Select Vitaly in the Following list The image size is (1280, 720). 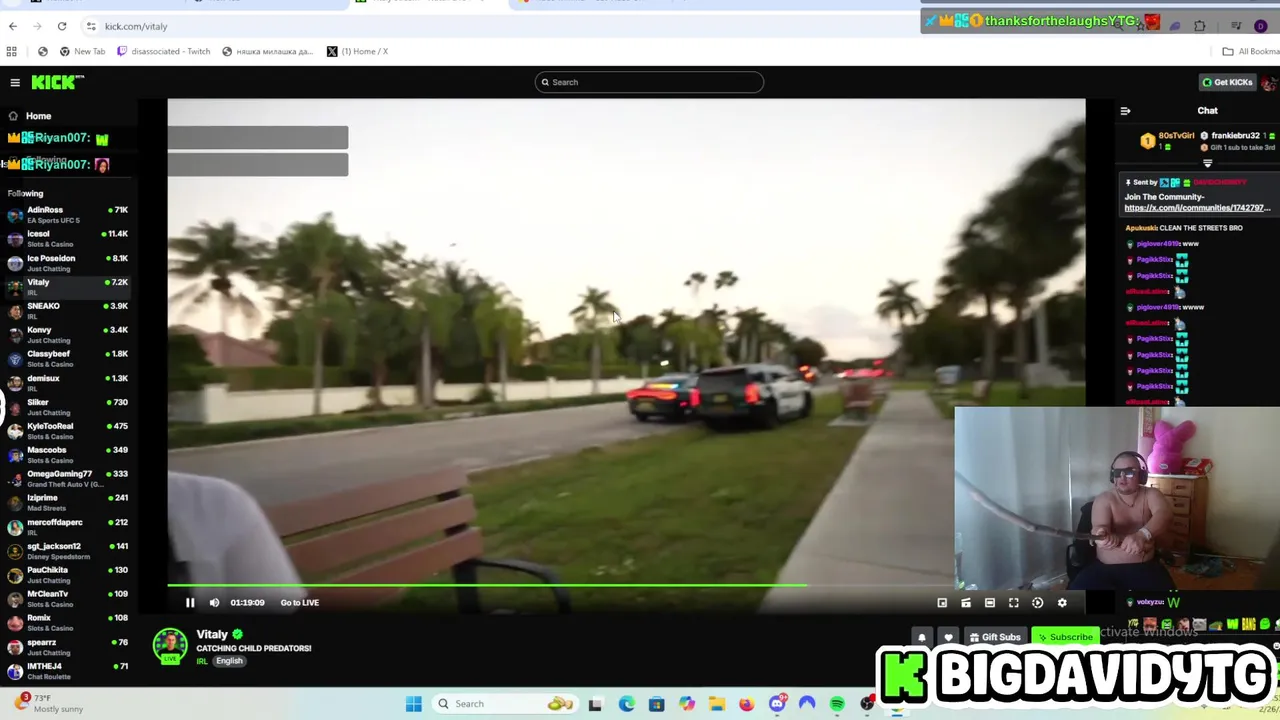tap(67, 286)
